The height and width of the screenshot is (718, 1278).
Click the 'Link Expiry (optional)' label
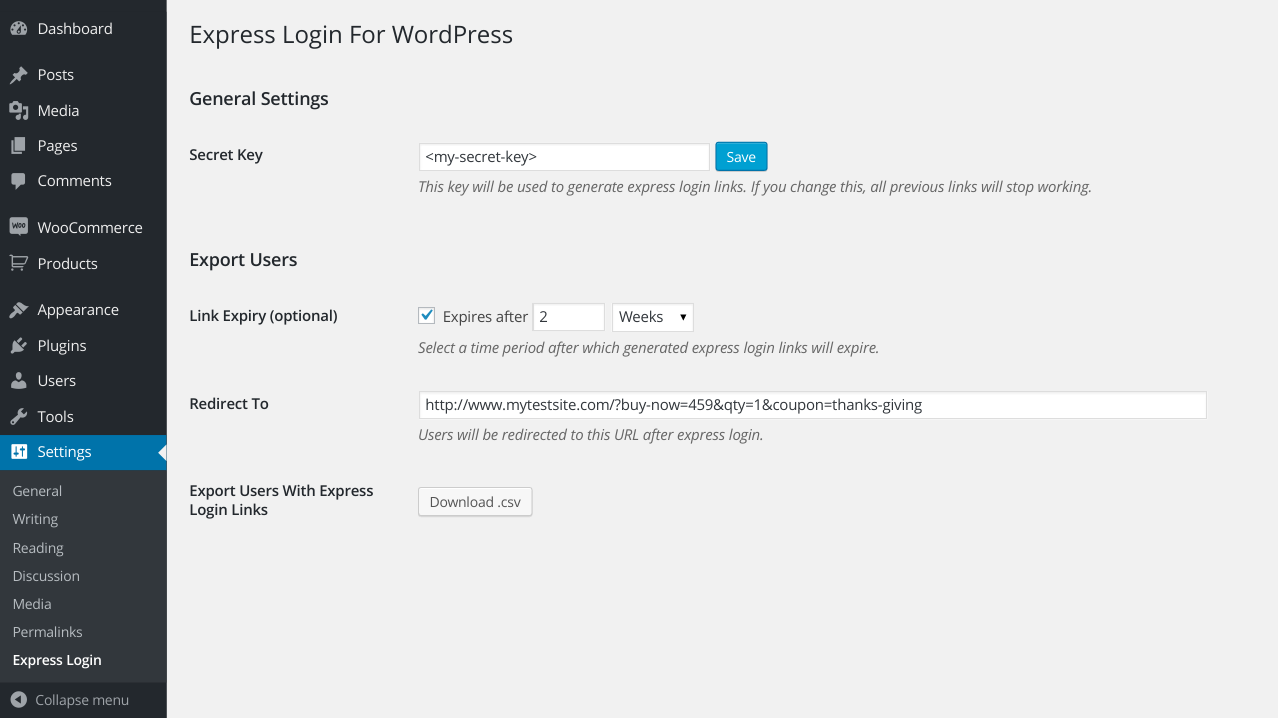(263, 316)
